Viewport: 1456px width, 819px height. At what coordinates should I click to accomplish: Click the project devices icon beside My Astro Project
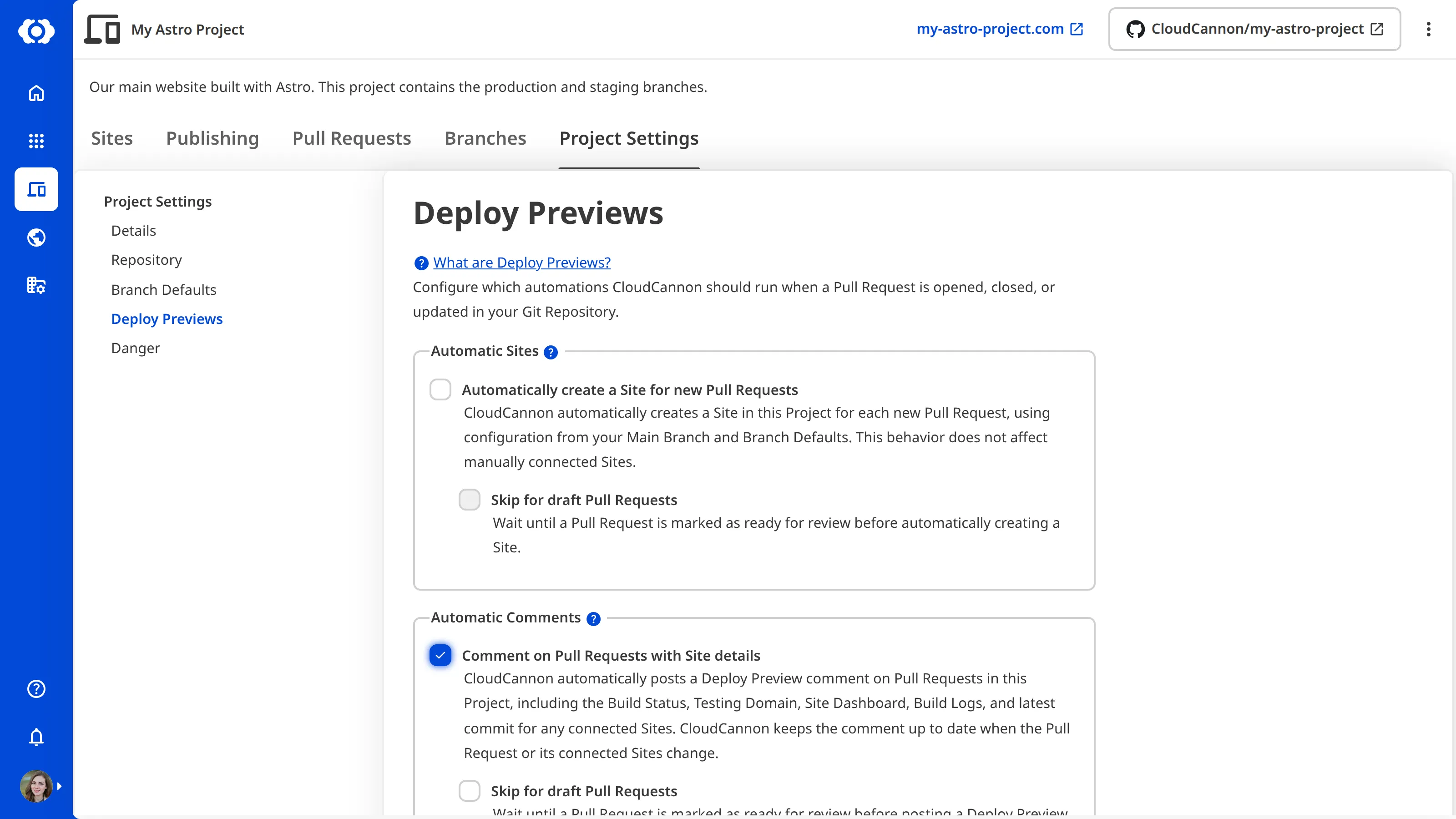coord(102,30)
